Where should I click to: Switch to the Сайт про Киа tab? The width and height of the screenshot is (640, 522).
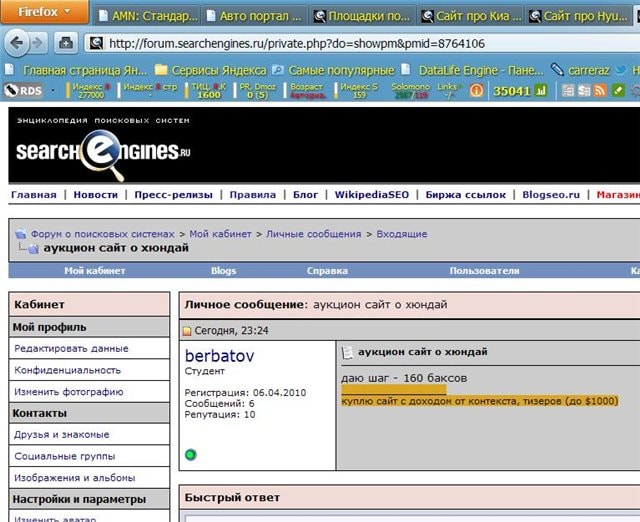[471, 16]
